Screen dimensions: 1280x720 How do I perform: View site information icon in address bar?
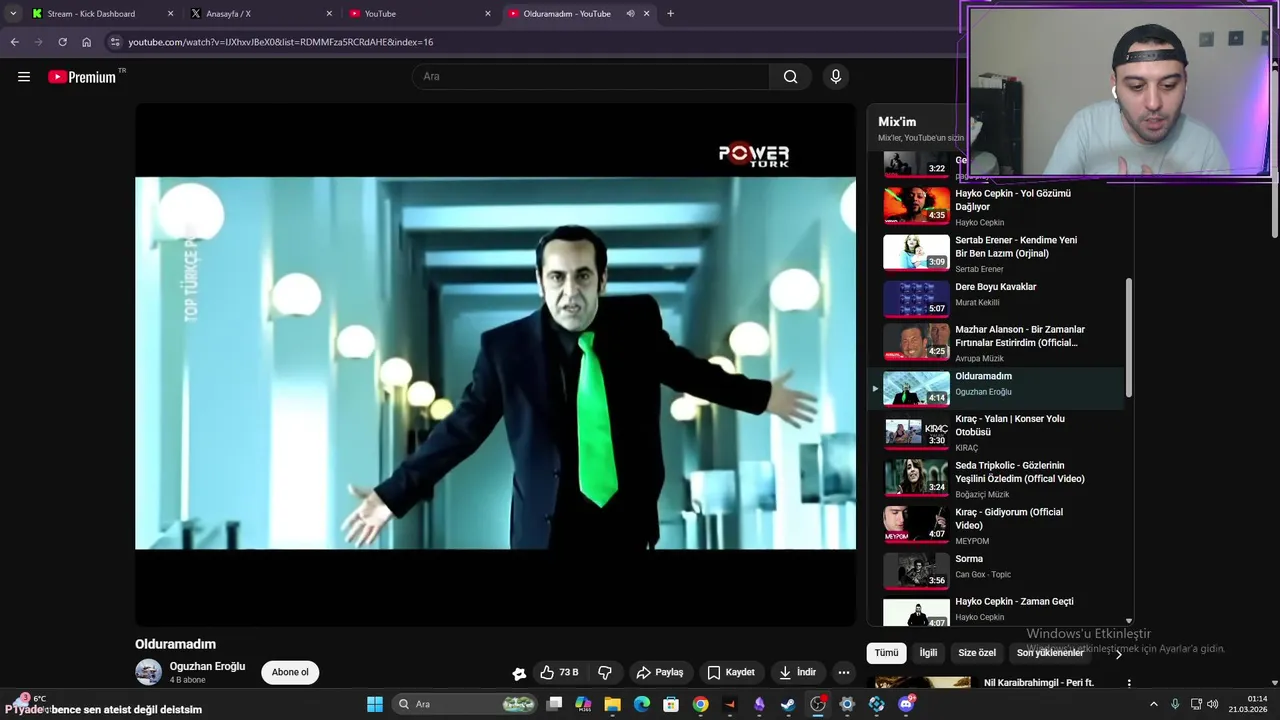115,42
